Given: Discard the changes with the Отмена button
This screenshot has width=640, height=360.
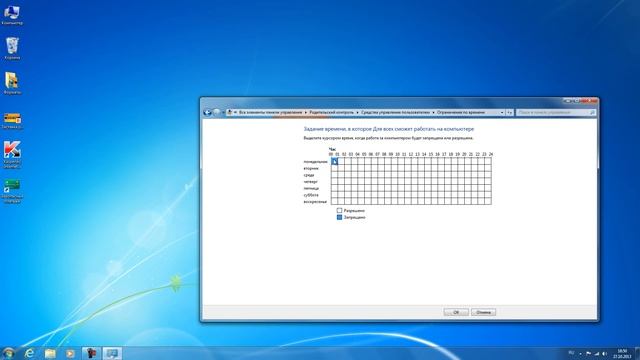Looking at the screenshot, I should (x=483, y=312).
